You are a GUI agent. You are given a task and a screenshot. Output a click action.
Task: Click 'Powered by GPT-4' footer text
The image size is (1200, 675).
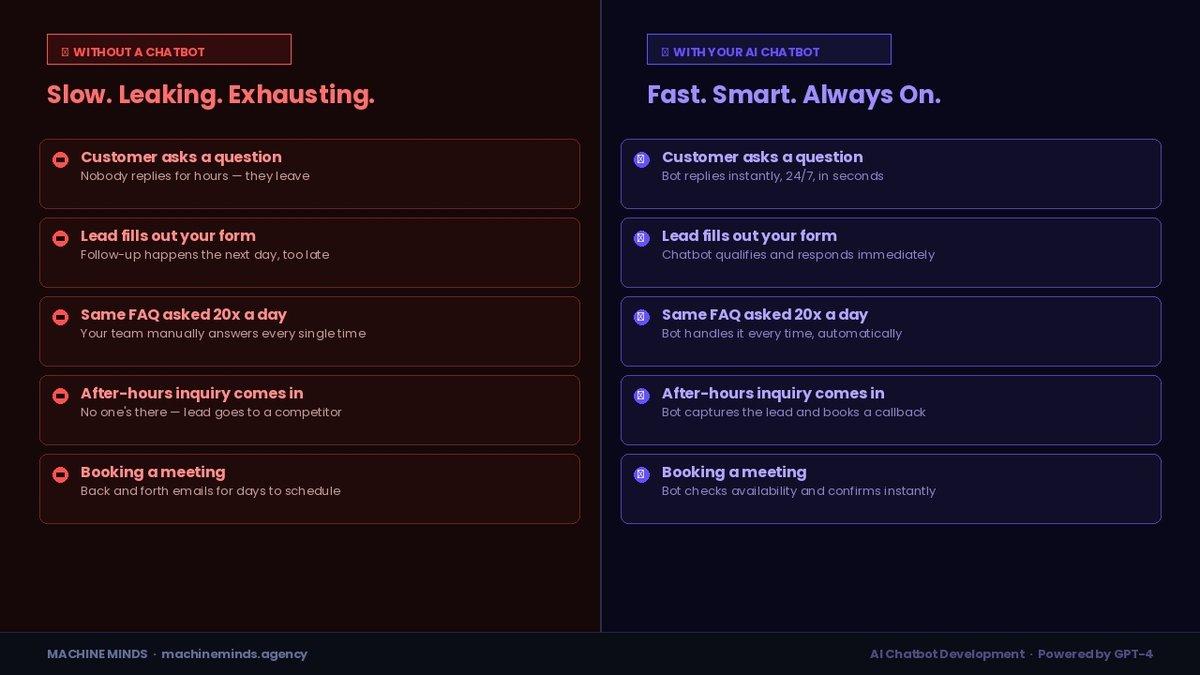1095,654
